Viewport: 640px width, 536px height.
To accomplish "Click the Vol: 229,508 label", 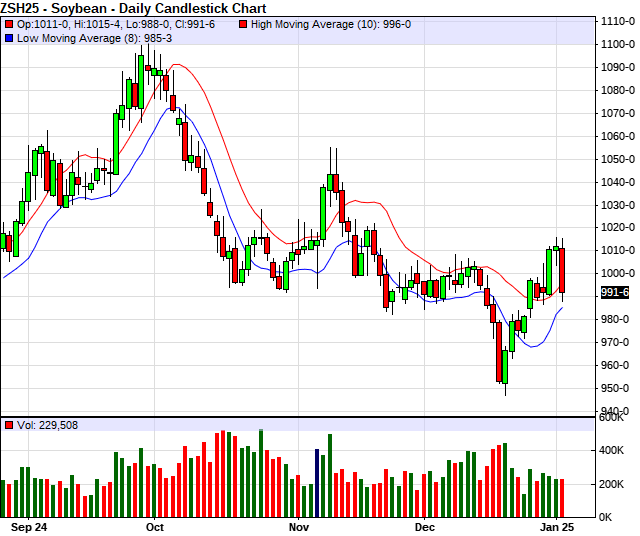I will coord(48,425).
